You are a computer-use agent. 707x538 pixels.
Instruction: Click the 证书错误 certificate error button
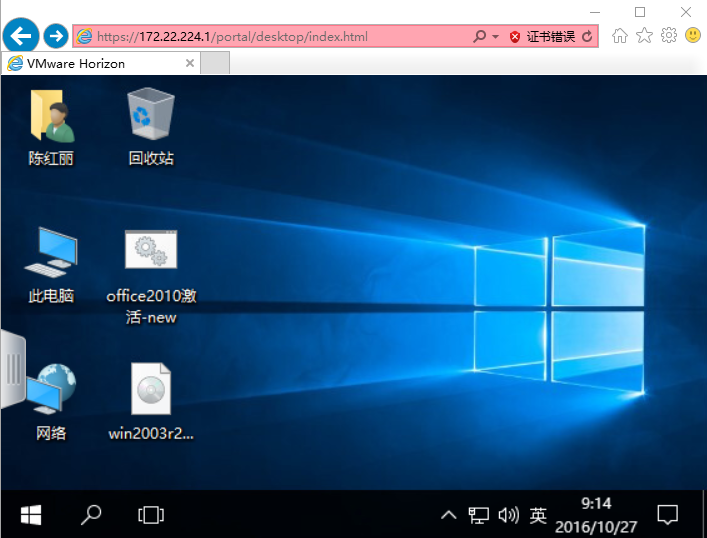pos(543,37)
